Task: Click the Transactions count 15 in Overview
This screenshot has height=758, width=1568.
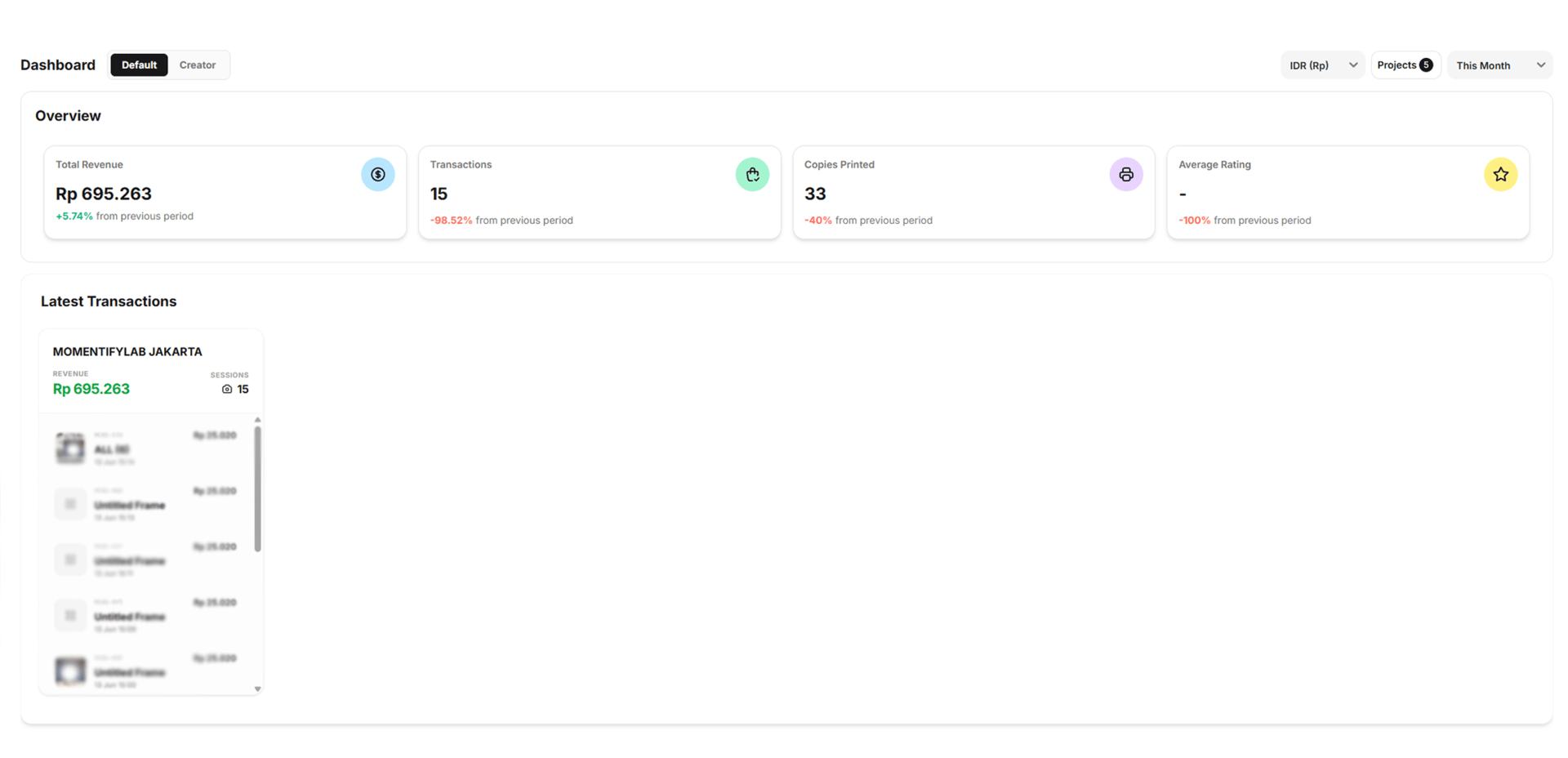Action: pos(439,194)
